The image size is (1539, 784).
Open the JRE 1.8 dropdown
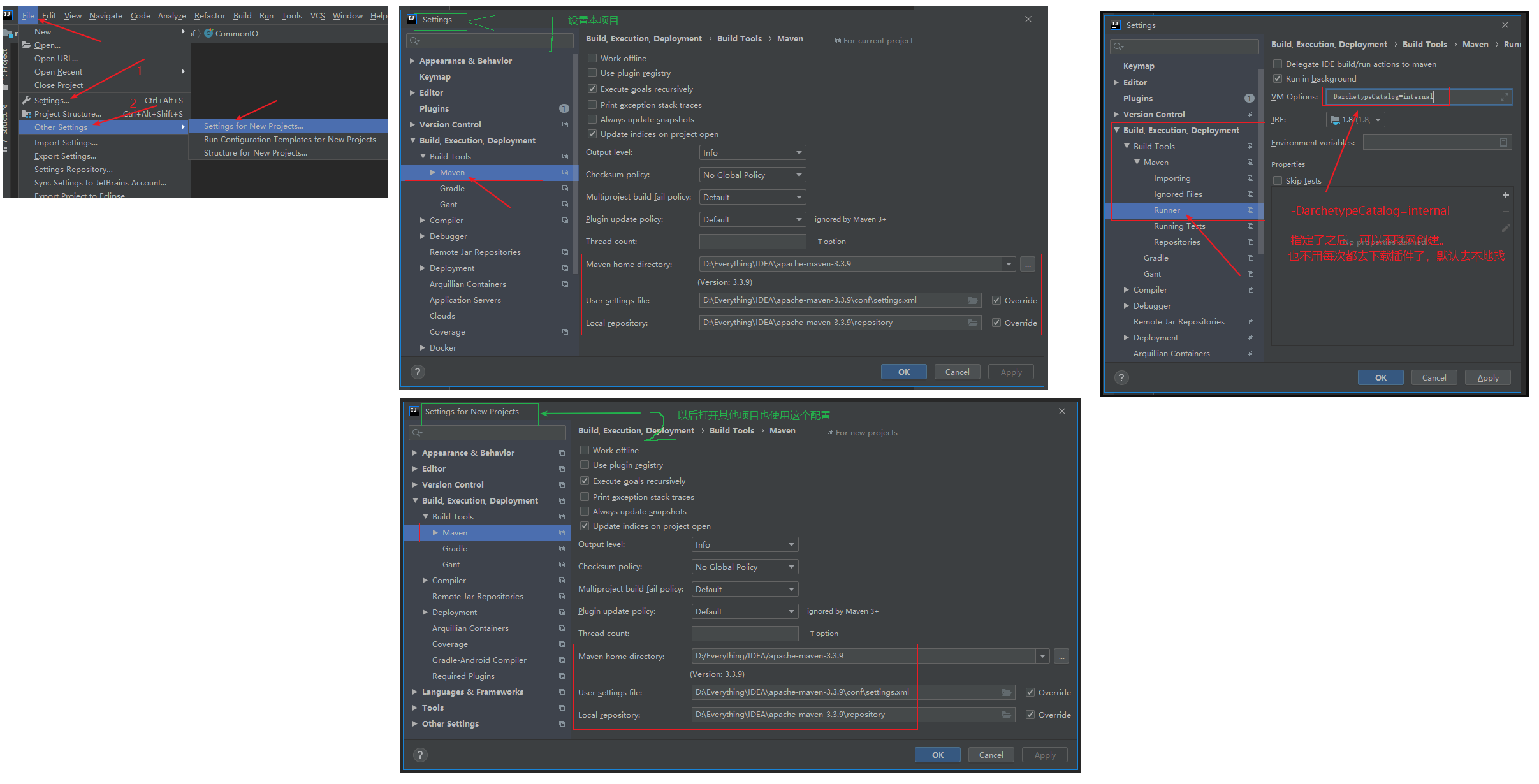1356,120
